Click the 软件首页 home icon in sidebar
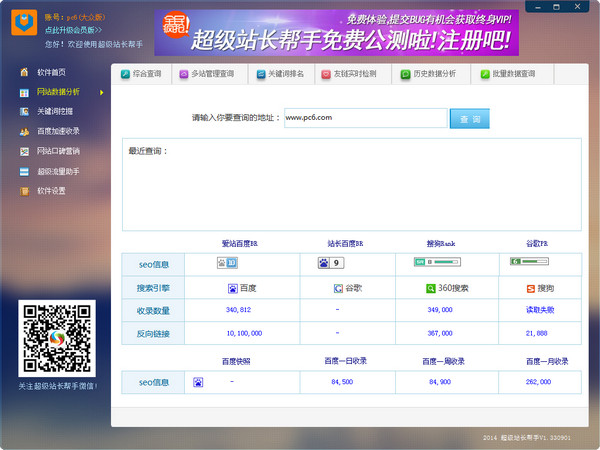The width and height of the screenshot is (600, 450). (24, 72)
